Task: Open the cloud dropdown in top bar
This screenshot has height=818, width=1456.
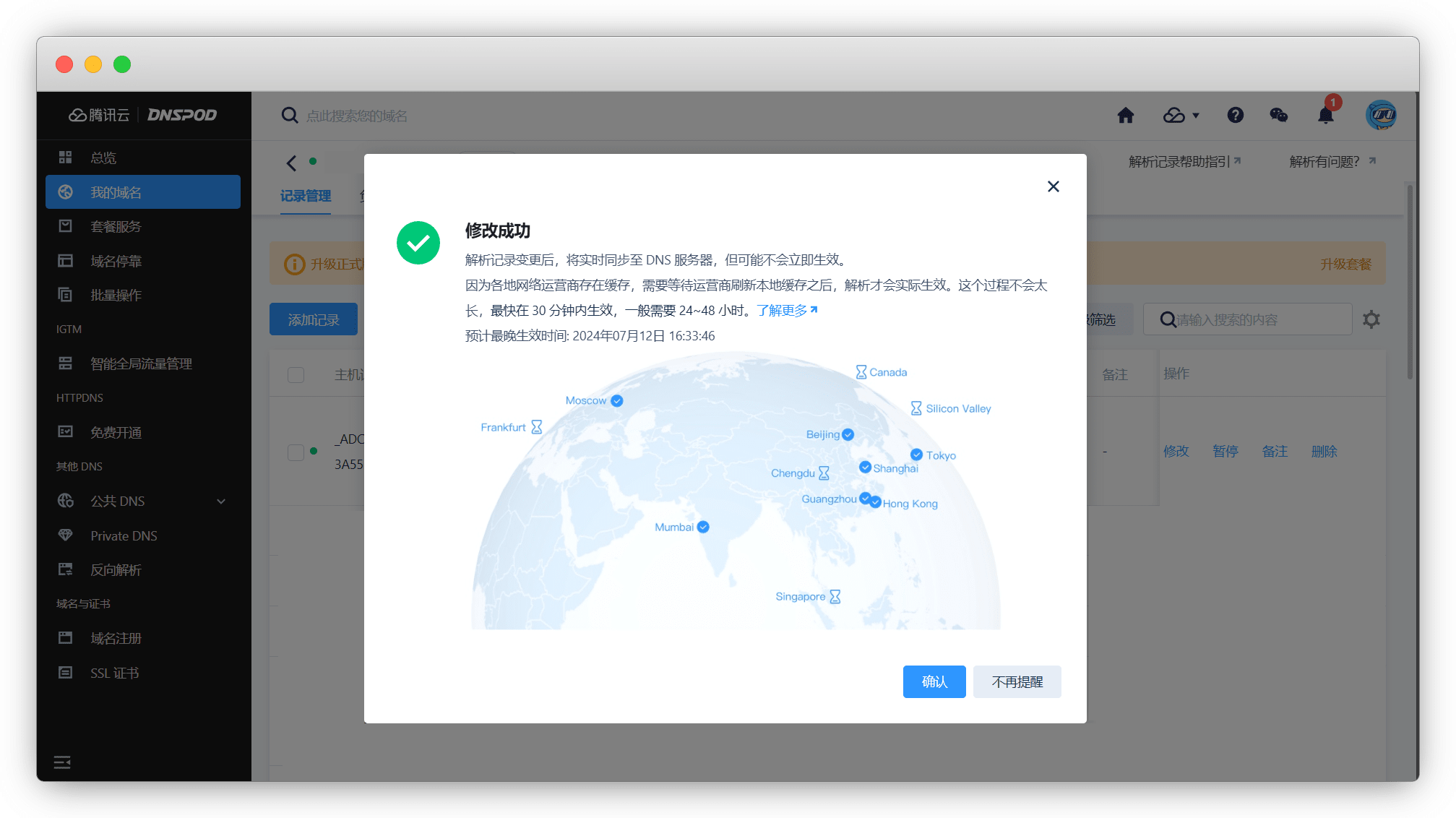Action: [1181, 116]
